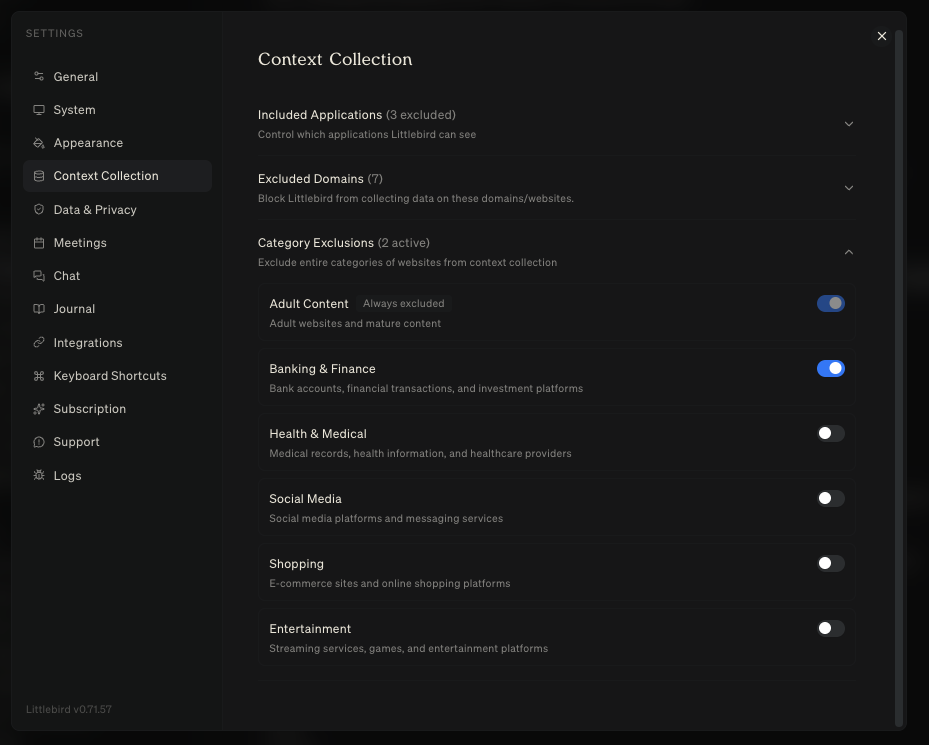Go to the Subscription settings page
The image size is (929, 745).
pyautogui.click(x=90, y=409)
